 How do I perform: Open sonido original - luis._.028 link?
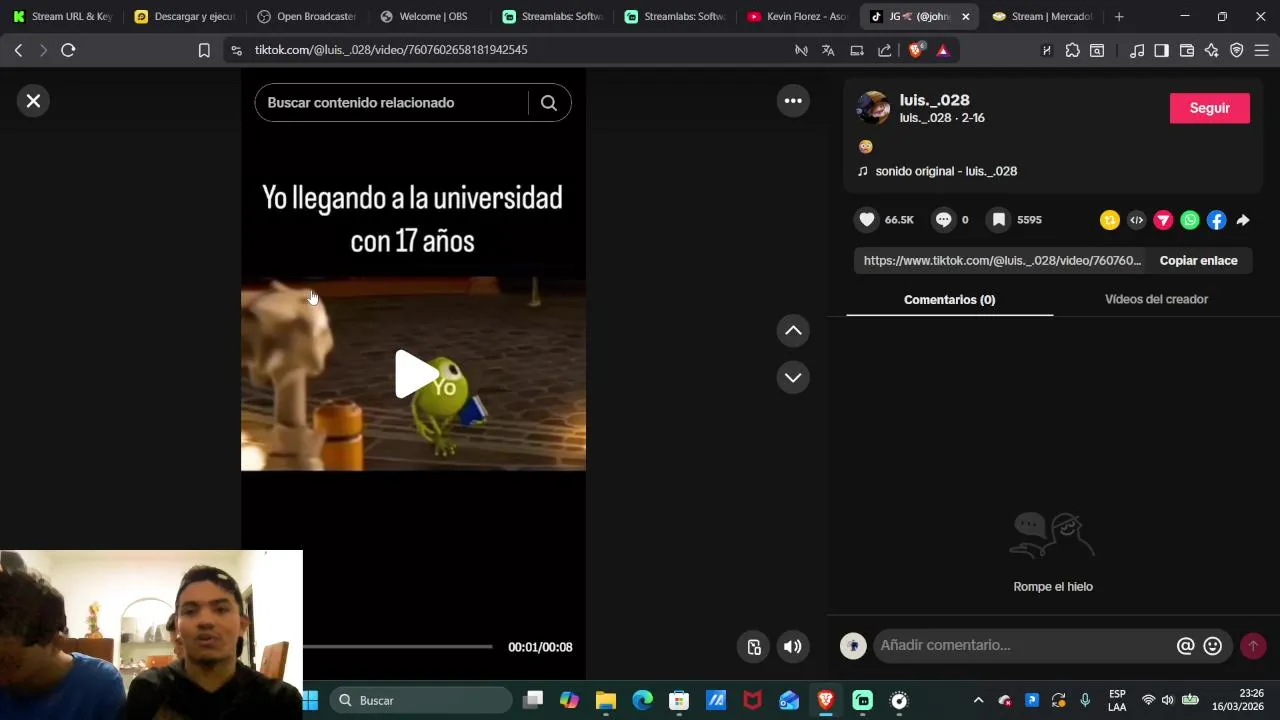[x=946, y=171]
